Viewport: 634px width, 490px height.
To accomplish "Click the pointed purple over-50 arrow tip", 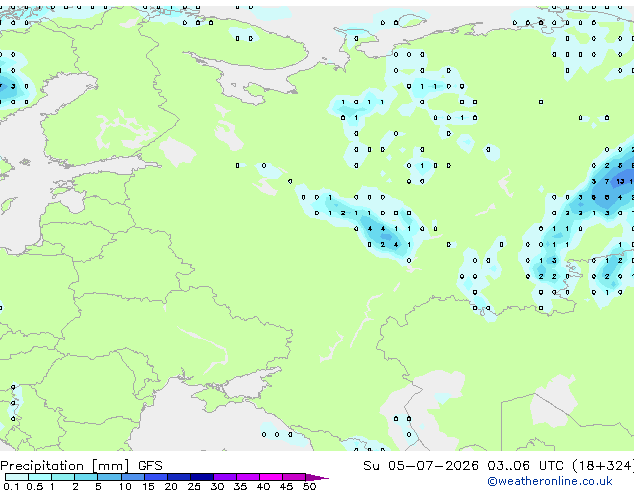I will (x=317, y=477).
